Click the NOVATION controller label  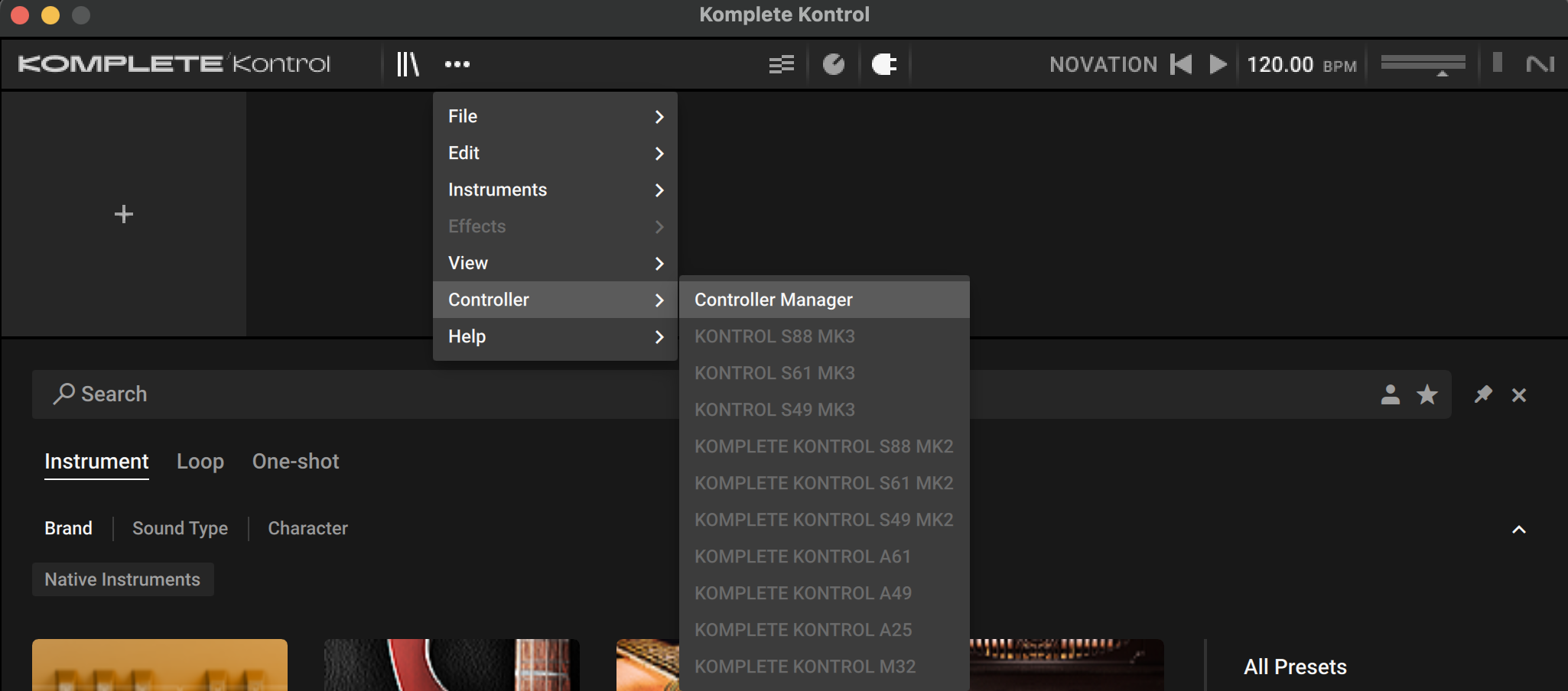coord(1104,64)
